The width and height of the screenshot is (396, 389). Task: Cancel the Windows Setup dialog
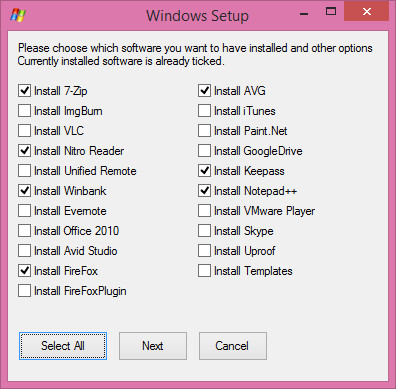pos(233,346)
